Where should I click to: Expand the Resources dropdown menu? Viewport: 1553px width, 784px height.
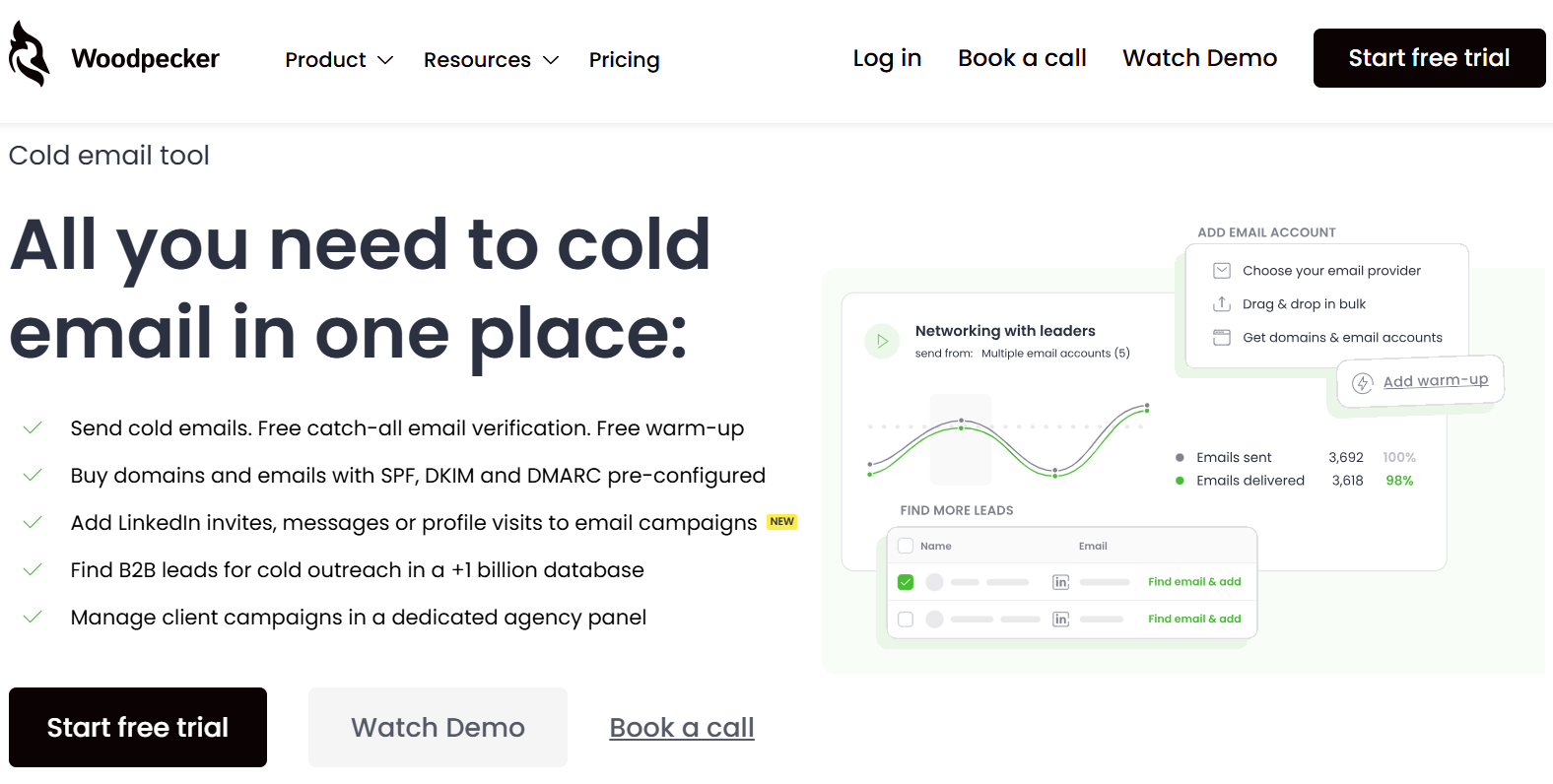491,60
